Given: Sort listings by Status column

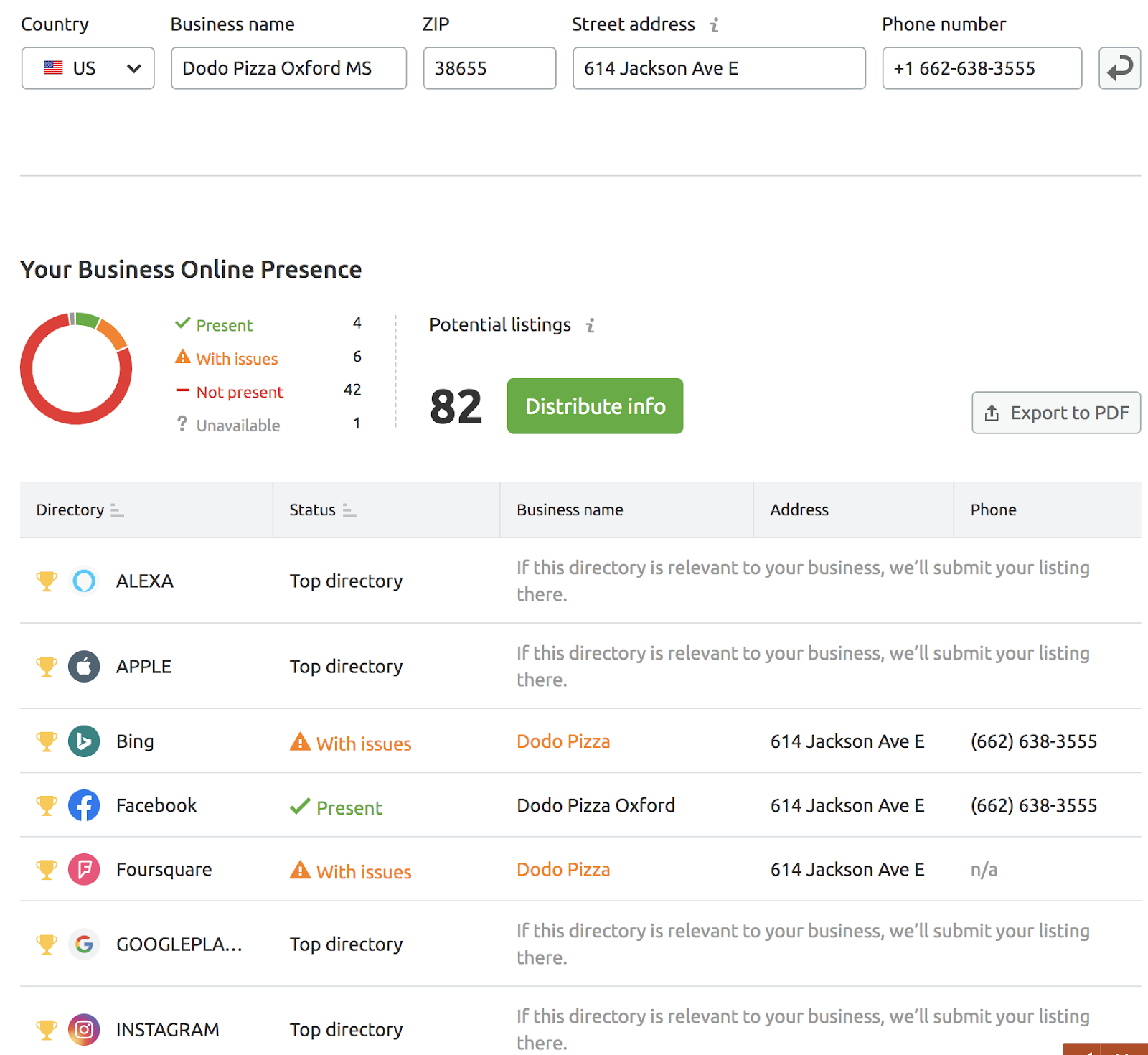Looking at the screenshot, I should coord(349,511).
